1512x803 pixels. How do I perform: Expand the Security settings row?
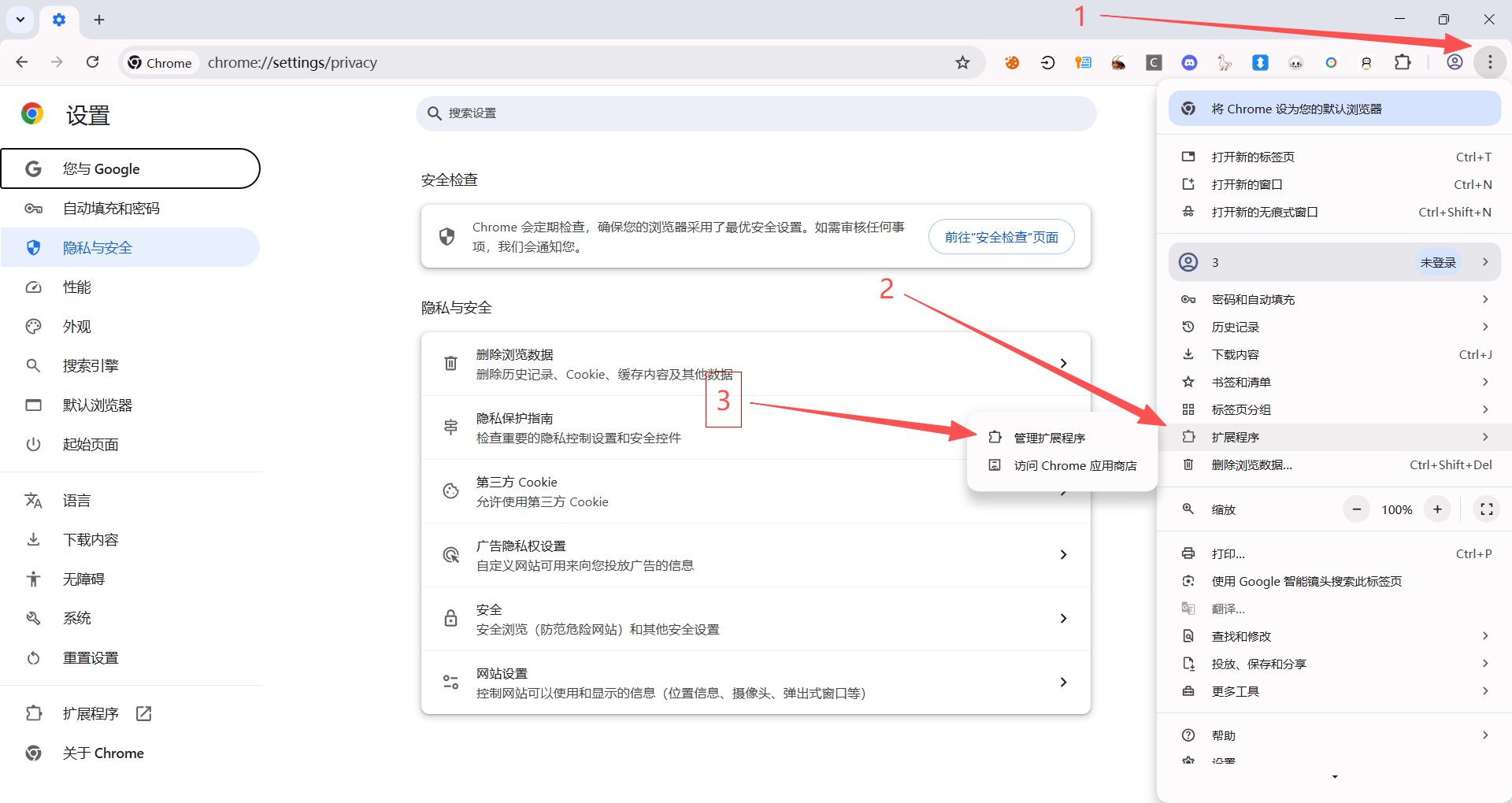click(x=756, y=619)
